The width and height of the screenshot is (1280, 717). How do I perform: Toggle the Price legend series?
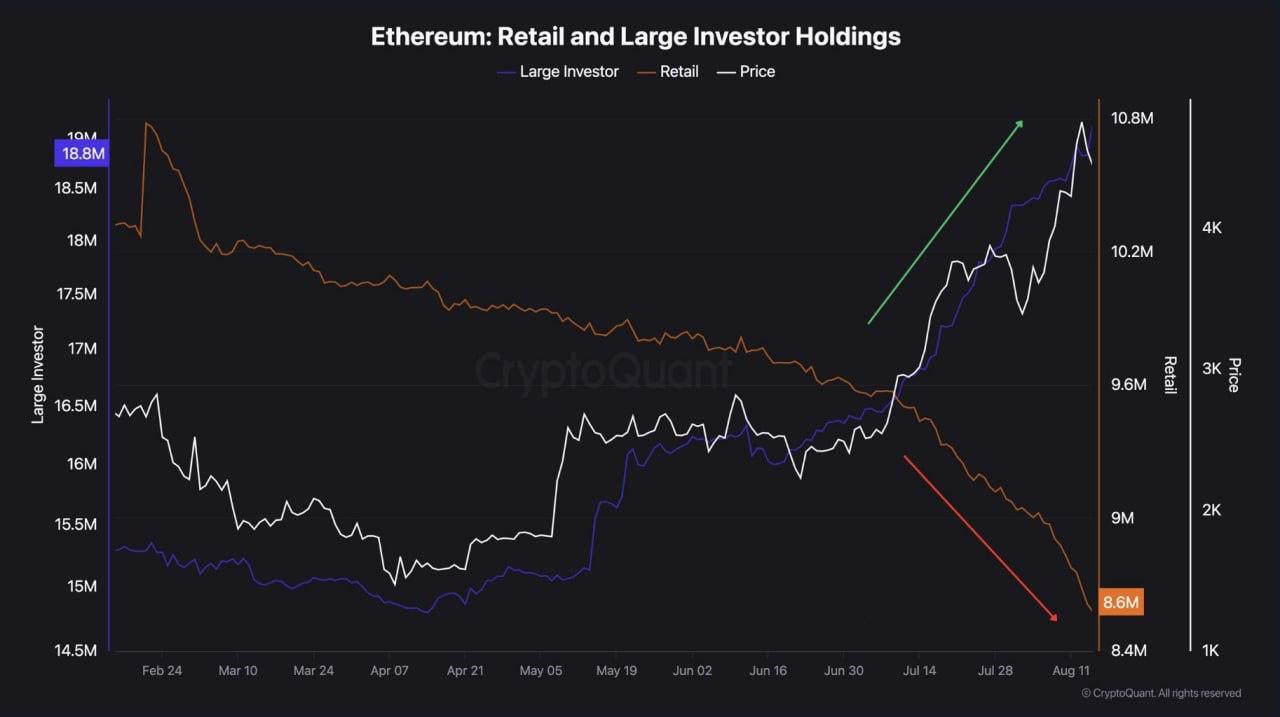coord(745,71)
